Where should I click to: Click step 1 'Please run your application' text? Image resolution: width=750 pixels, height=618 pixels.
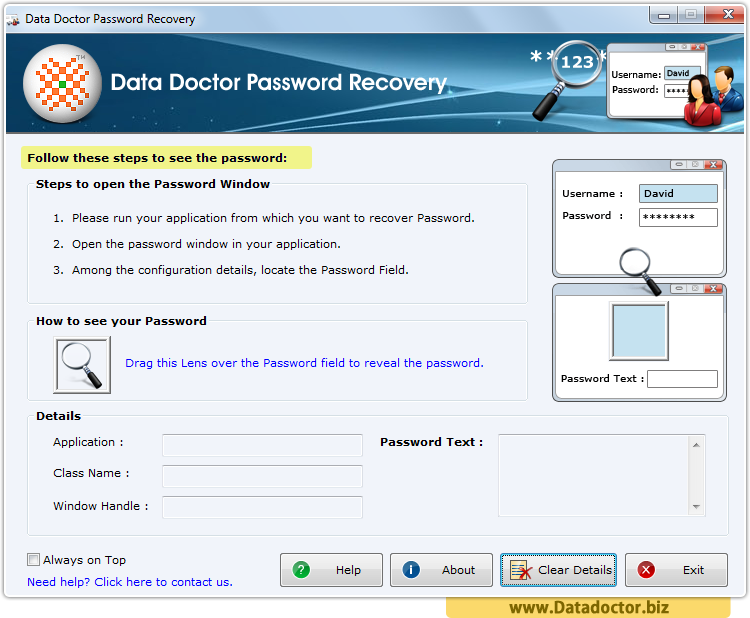tap(273, 218)
